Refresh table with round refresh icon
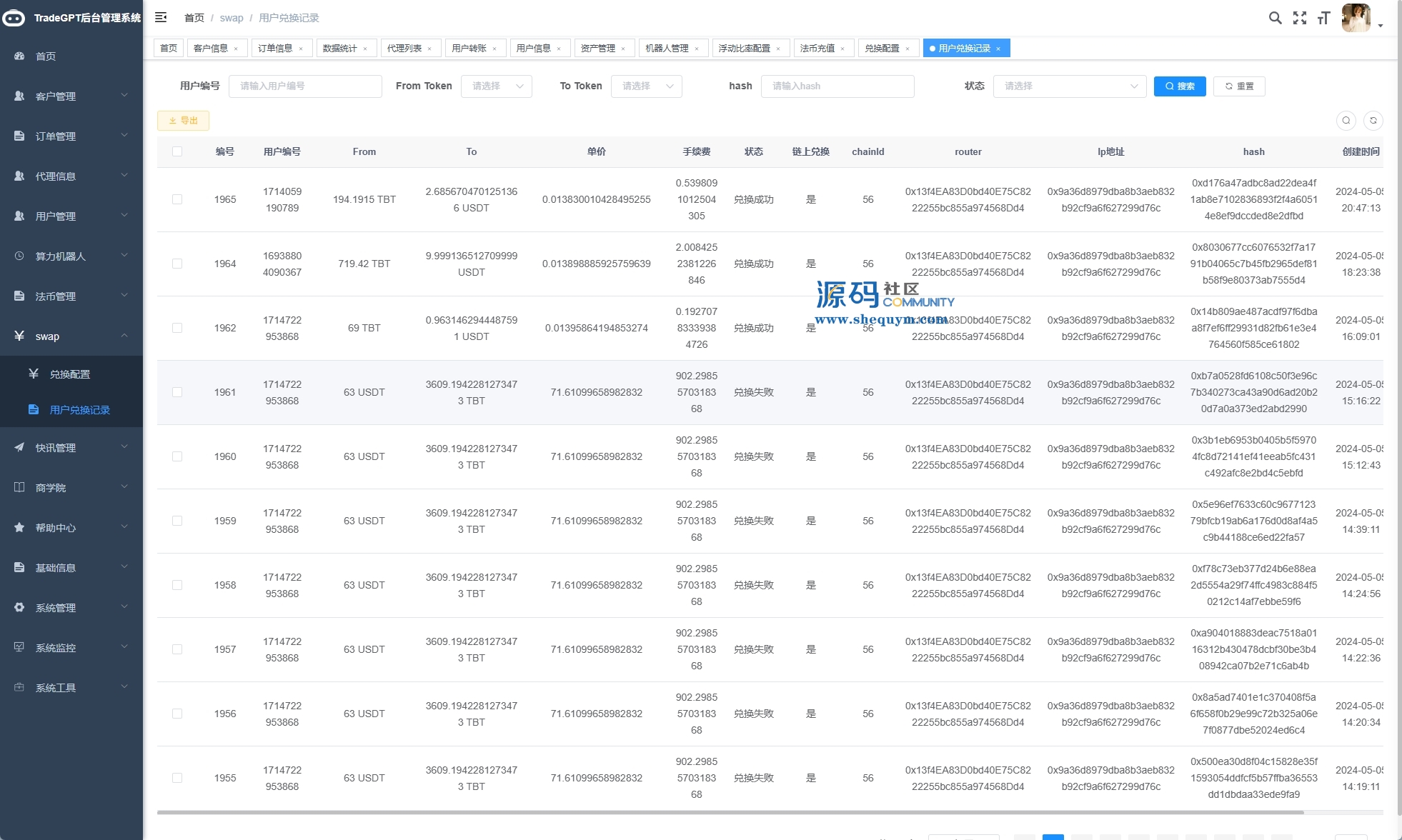This screenshot has width=1402, height=840. pos(1373,120)
